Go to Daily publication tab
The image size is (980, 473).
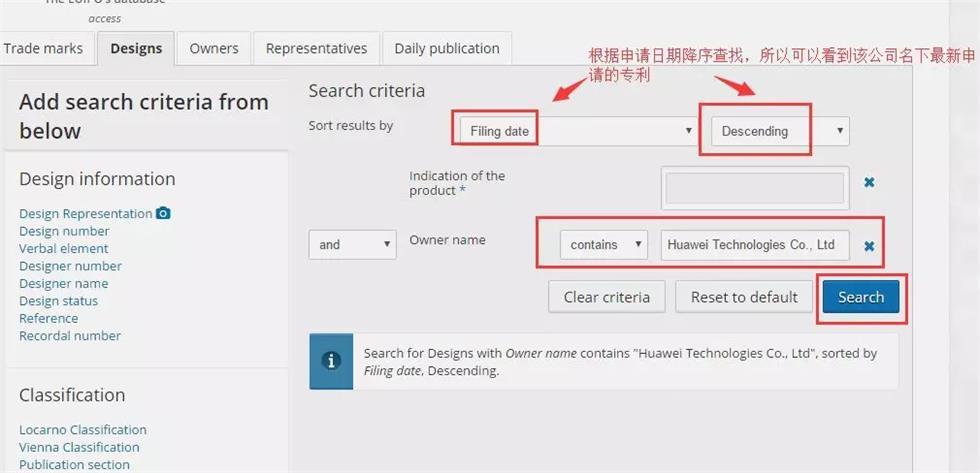[447, 49]
